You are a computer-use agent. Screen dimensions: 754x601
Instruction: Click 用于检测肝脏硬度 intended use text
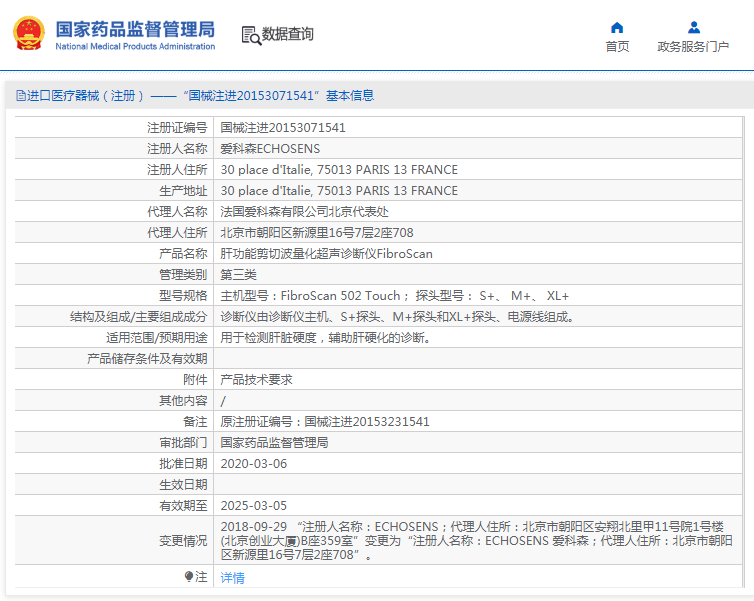click(x=326, y=338)
